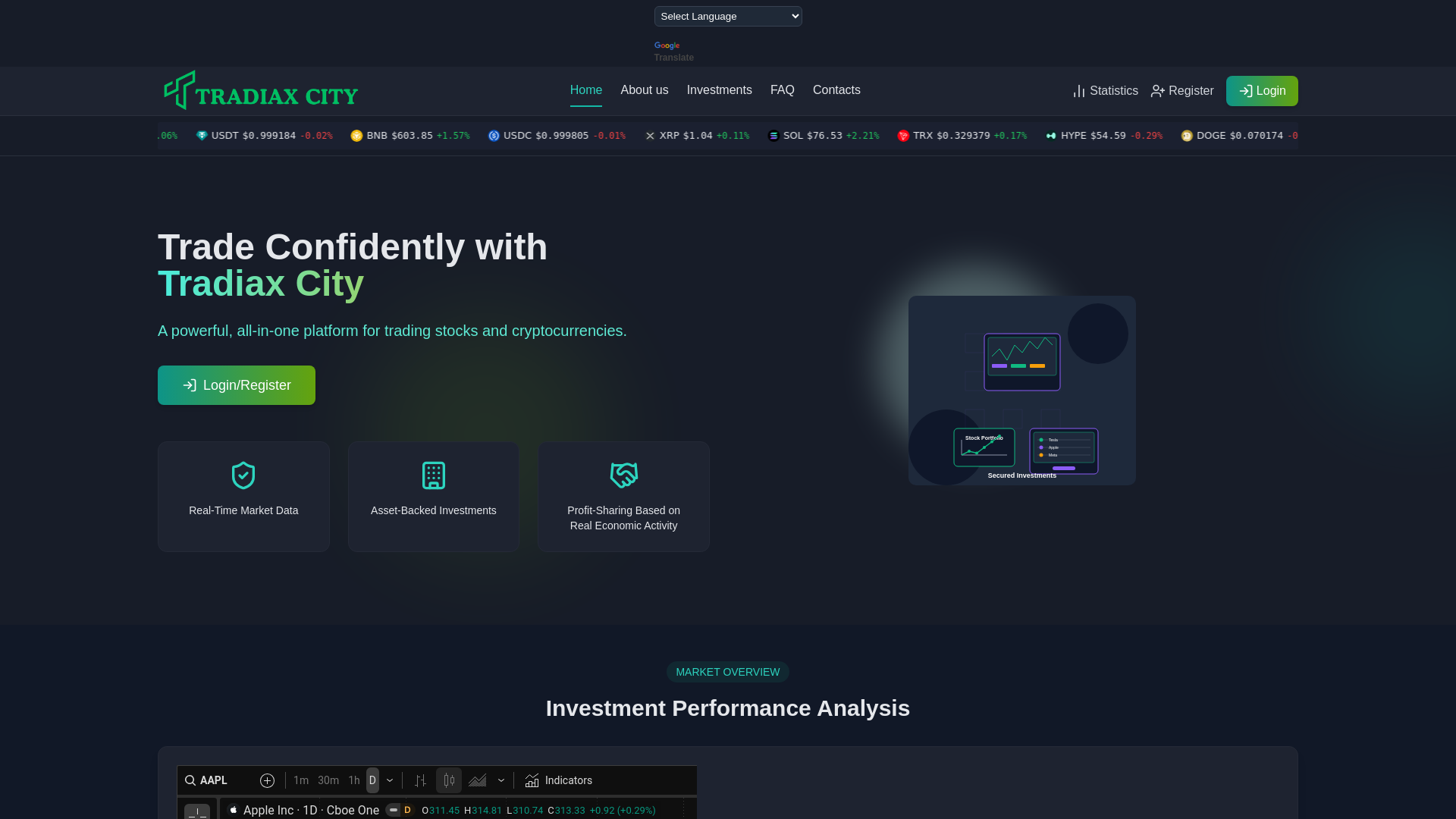Open the Investments menu item
Image resolution: width=1456 pixels, height=819 pixels.
point(720,90)
